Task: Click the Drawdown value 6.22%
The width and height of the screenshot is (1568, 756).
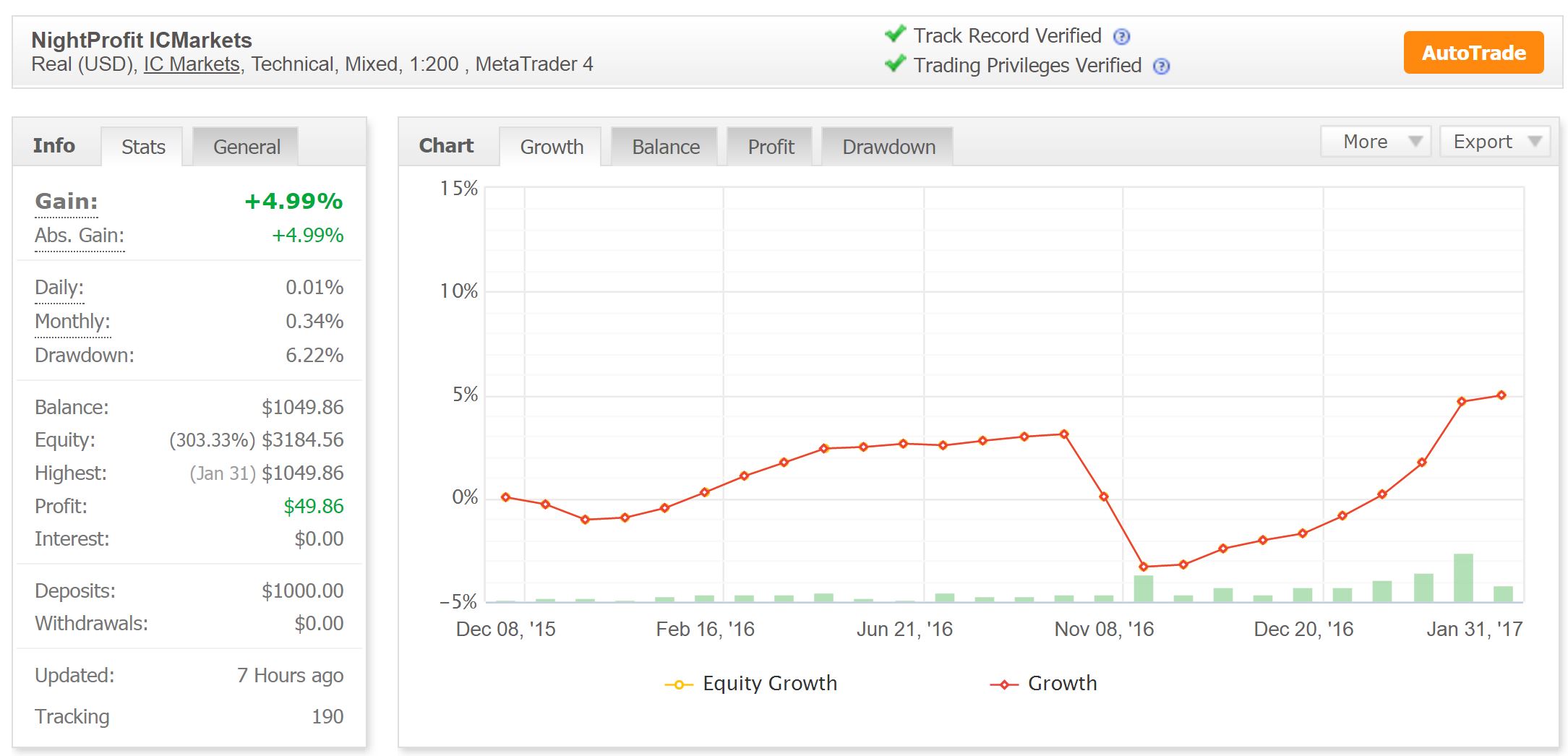Action: 314,356
